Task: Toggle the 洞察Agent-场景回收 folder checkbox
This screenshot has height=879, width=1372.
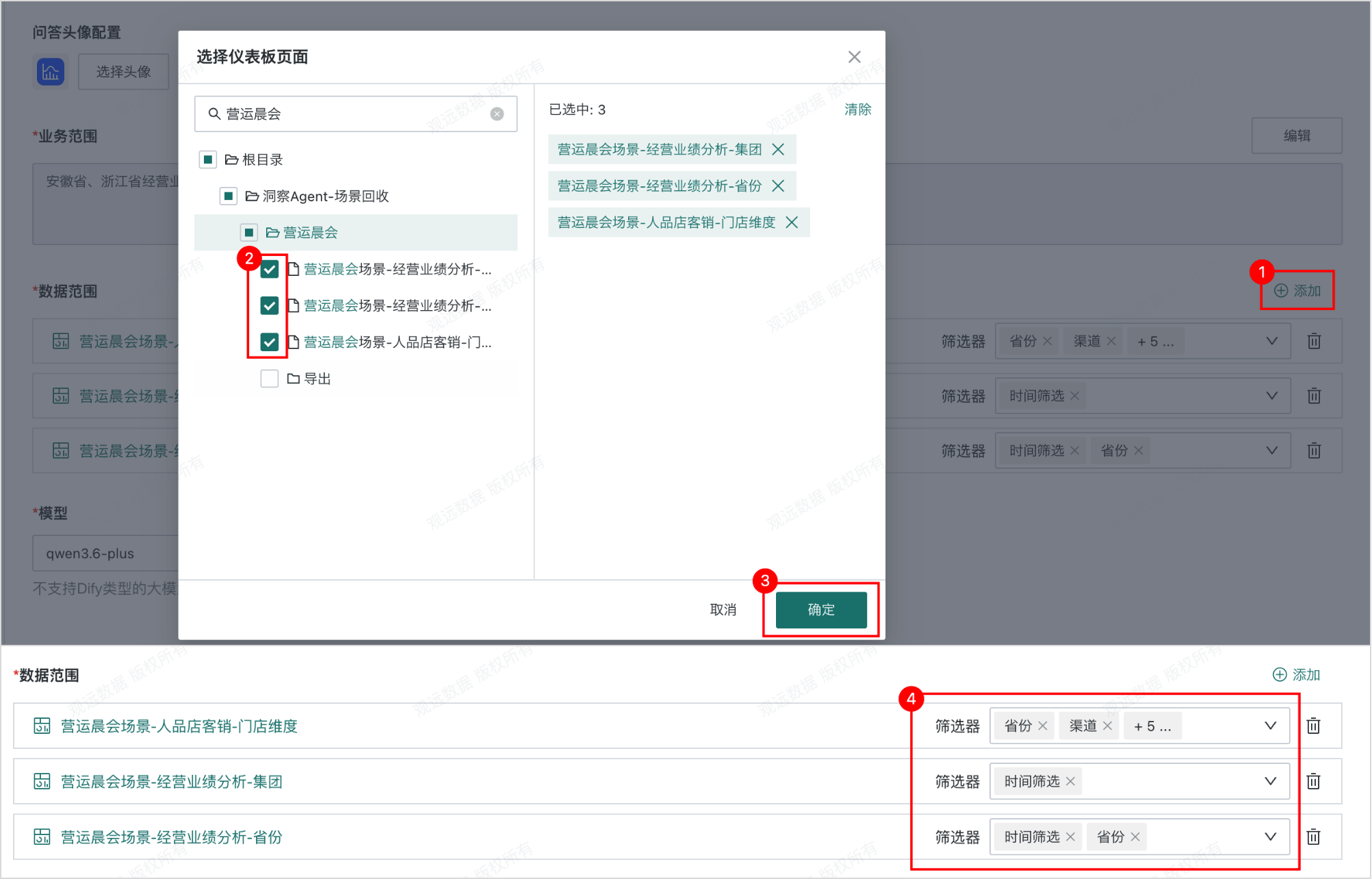Action: (x=229, y=196)
